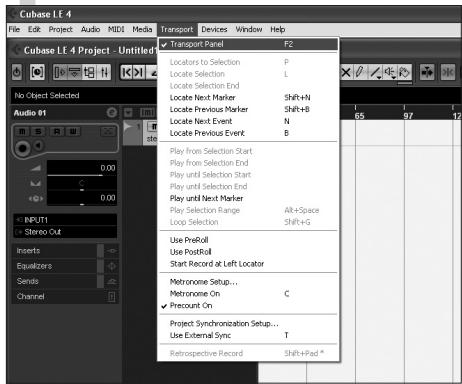Open Project Synchronization Setup...

pos(248,324)
